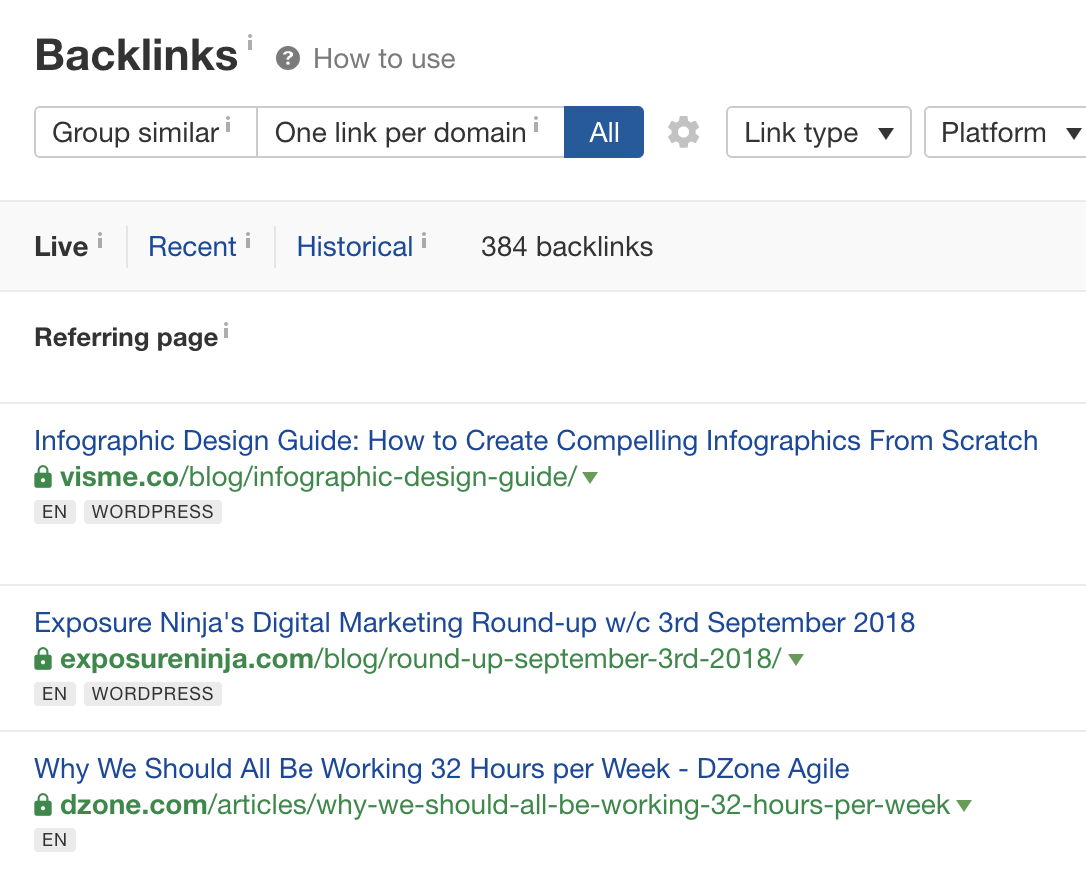
Task: Switch to the Historical backlinks tab
Action: (355, 247)
